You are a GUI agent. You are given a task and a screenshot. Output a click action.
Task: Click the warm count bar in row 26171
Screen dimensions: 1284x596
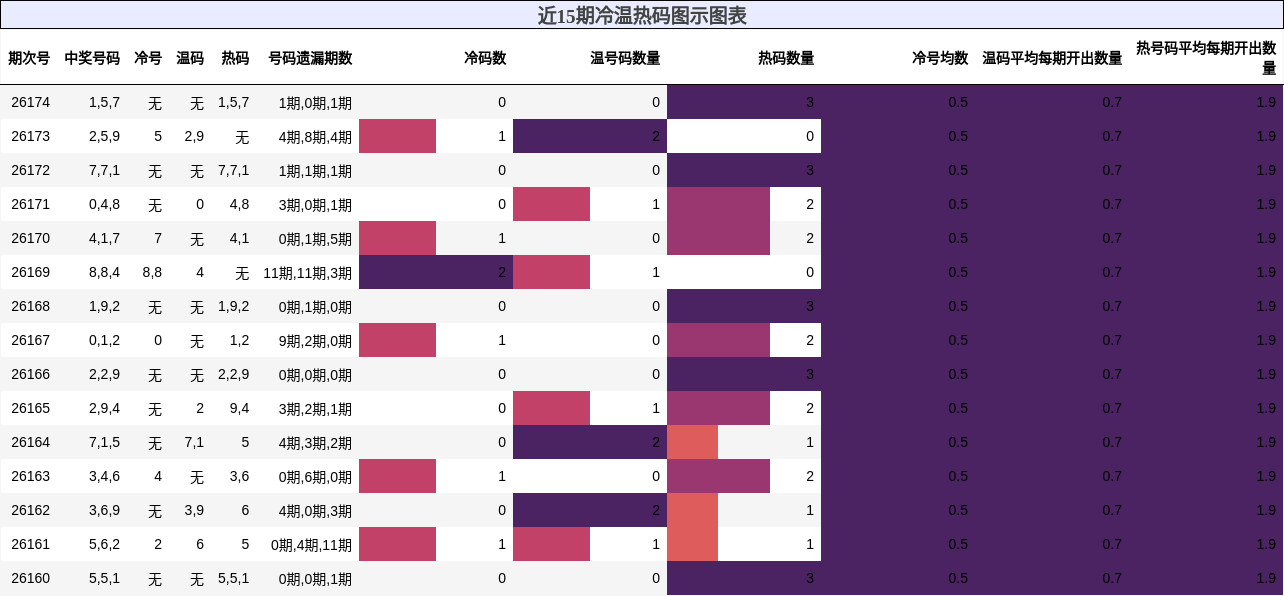551,204
